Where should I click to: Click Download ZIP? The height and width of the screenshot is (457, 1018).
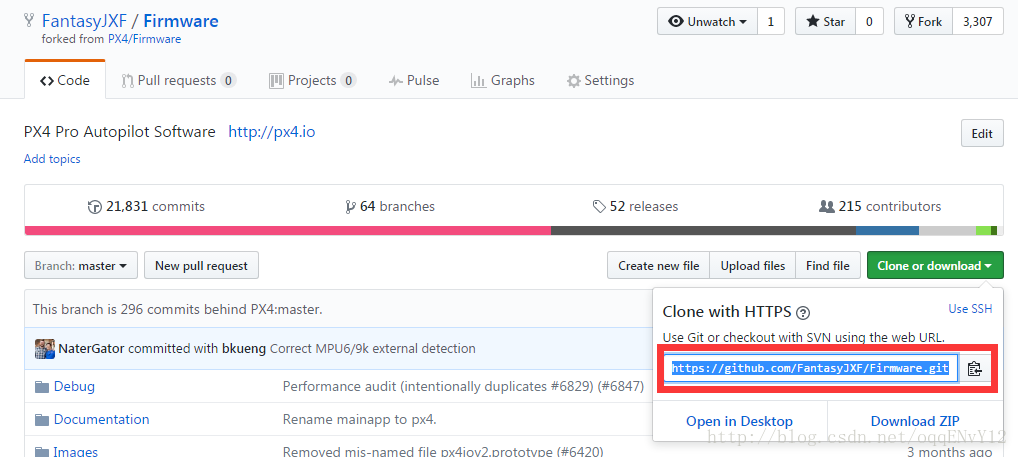point(915,421)
